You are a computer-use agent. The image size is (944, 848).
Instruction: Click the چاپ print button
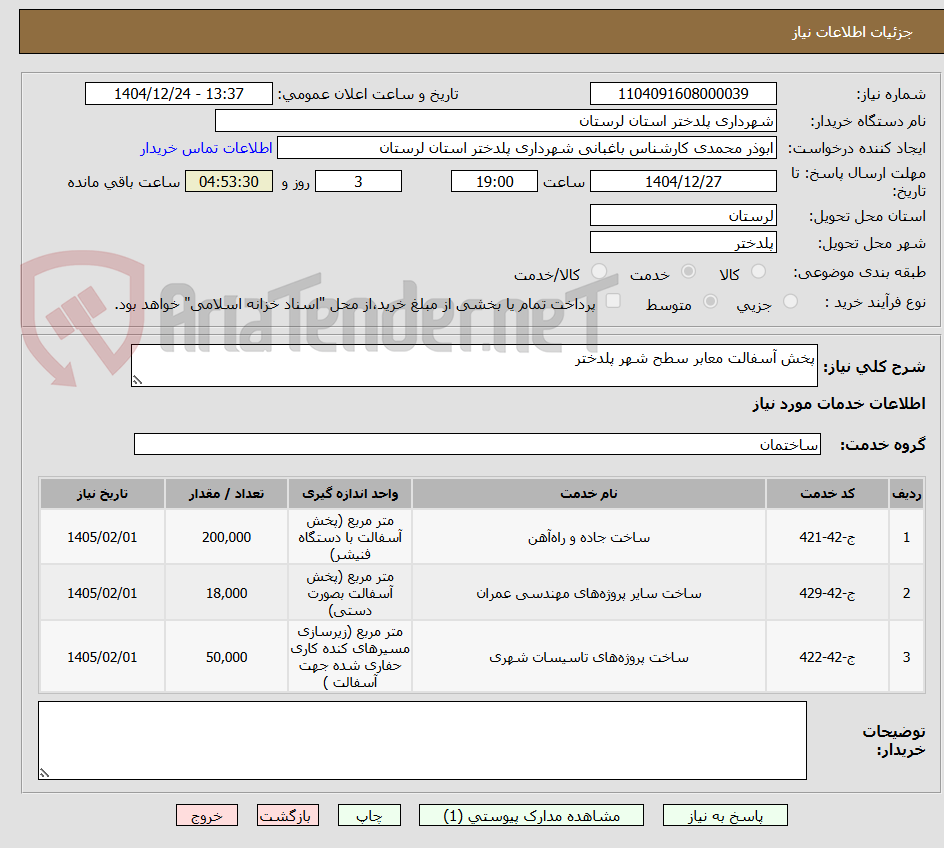pos(369,816)
